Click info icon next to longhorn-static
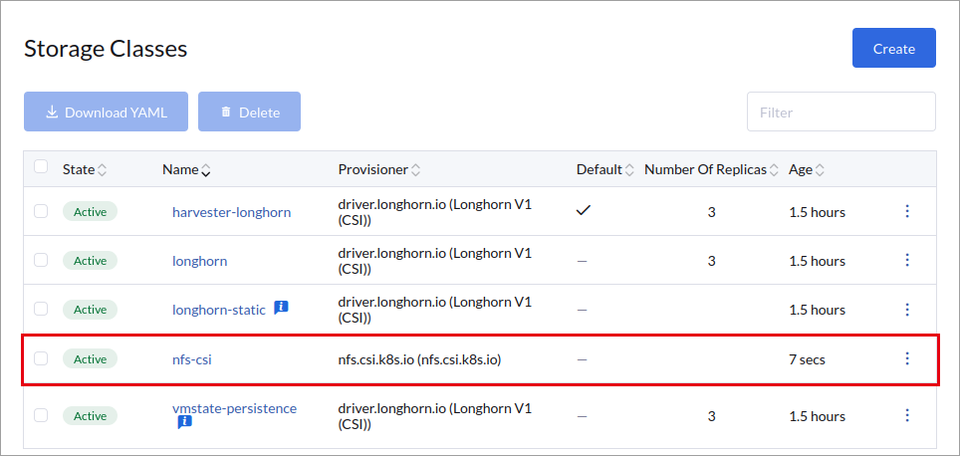Screen dimensions: 960x456 pyautogui.click(x=281, y=308)
